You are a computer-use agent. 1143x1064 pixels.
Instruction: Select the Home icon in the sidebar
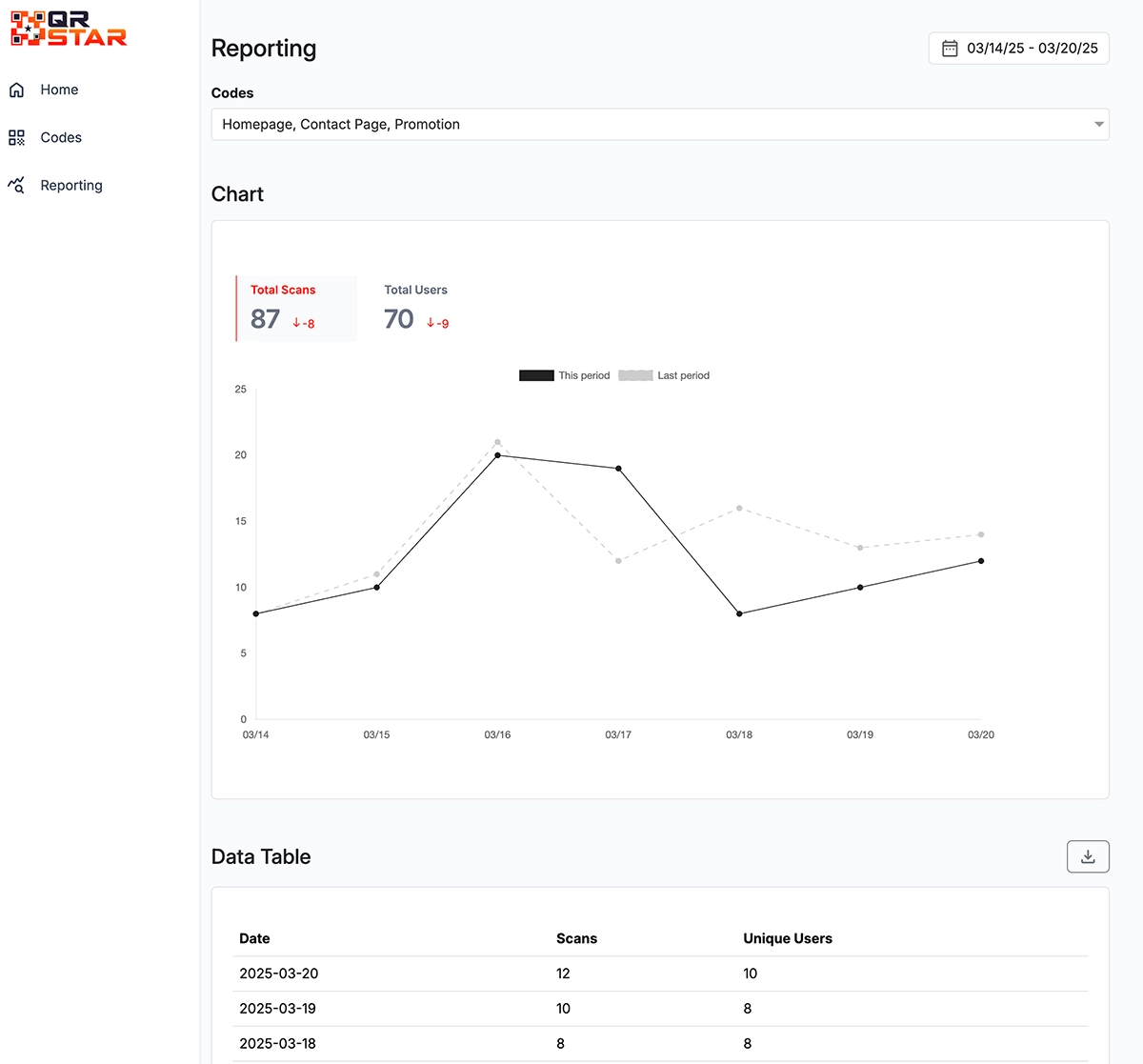16,89
